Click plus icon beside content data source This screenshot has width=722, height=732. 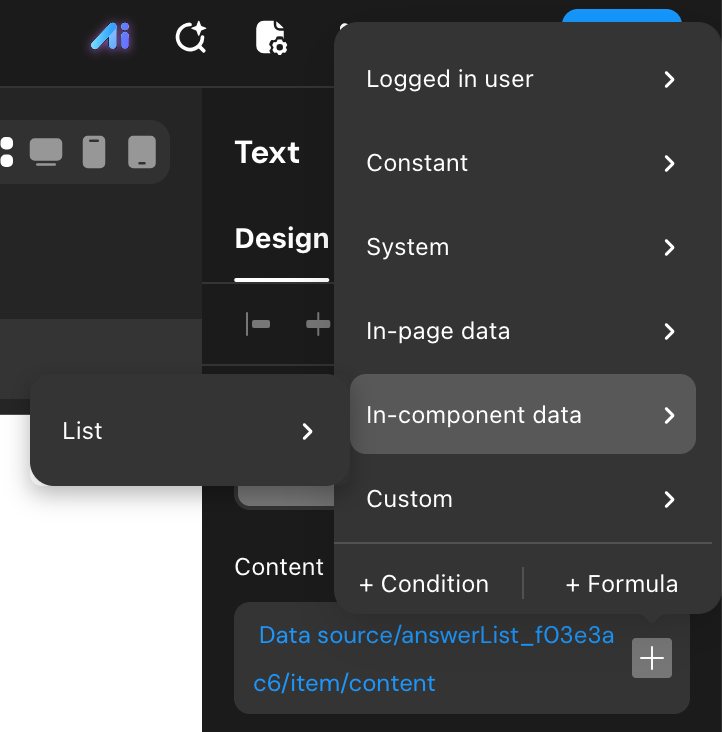[652, 658]
